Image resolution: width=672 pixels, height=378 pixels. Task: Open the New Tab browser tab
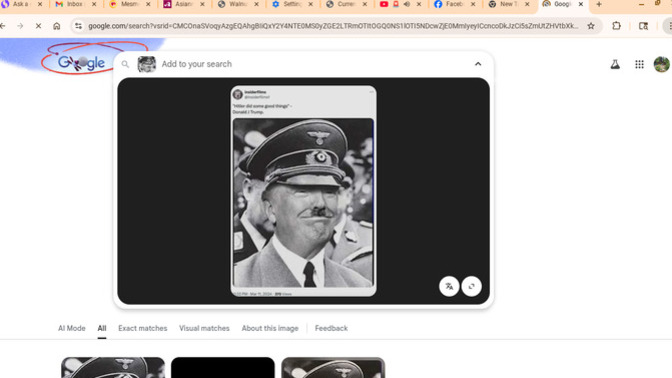(508, 4)
